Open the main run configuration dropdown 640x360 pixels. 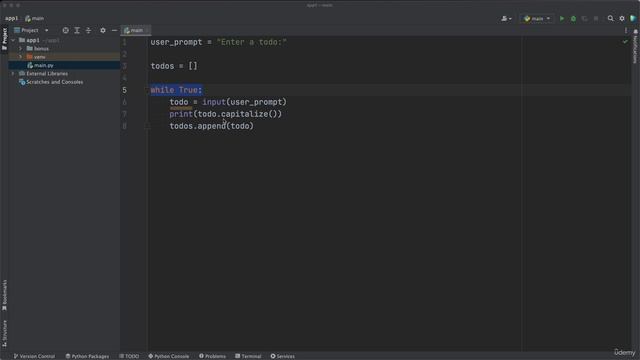pos(537,18)
